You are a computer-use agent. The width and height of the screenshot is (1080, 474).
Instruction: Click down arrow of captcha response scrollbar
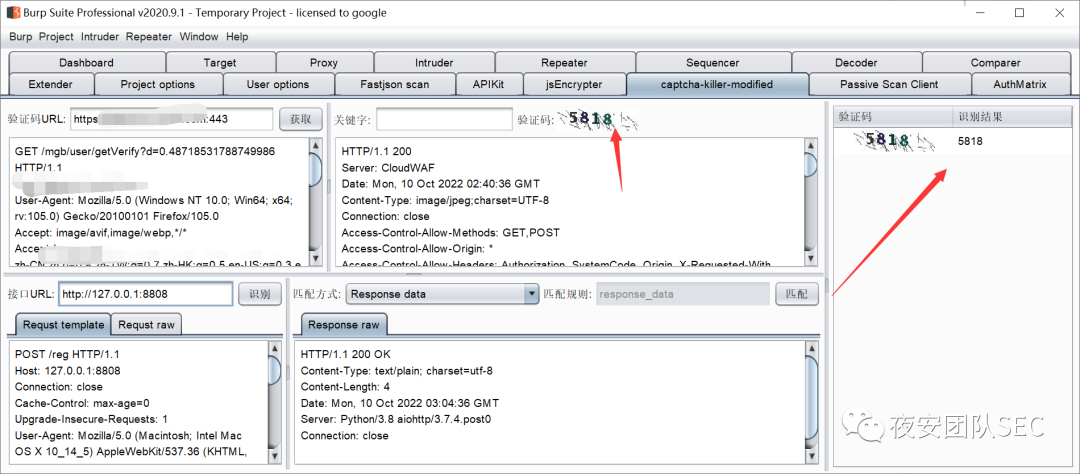click(x=810, y=259)
